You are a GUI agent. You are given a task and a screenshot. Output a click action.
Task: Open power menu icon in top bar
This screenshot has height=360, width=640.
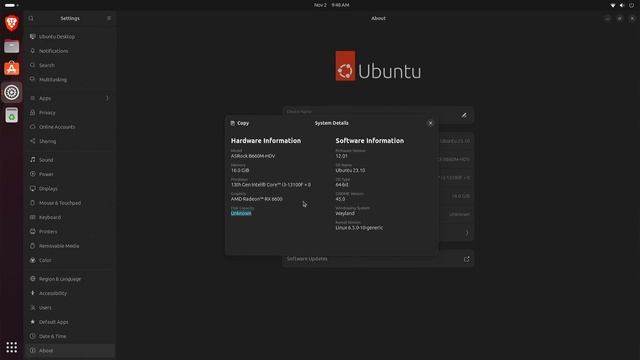click(x=631, y=5)
